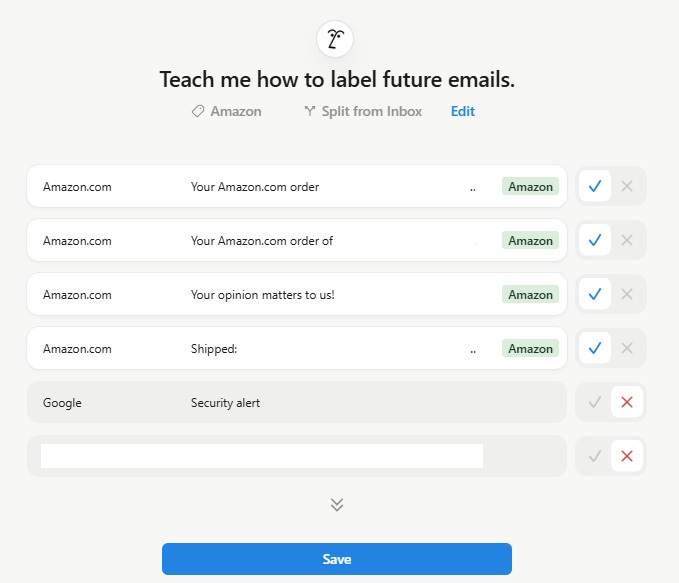Open the Google 'Security alert' email
679x583 pixels.
click(x=297, y=402)
